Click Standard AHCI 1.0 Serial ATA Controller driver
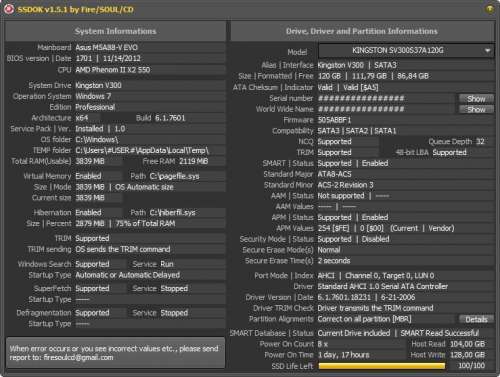This screenshot has height=377, width=500. [x=383, y=287]
